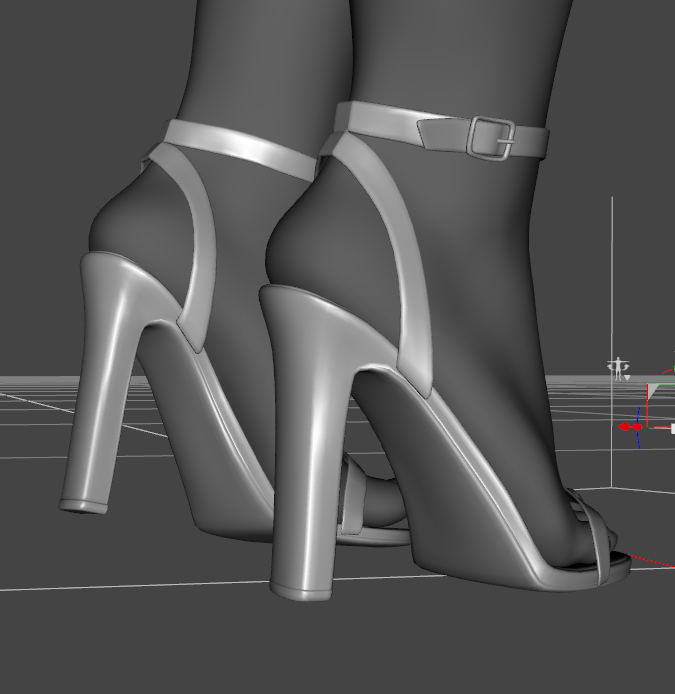This screenshot has width=675, height=694.
Task: Open the small dropdown arrow beside figure icon
Action: [x=627, y=378]
